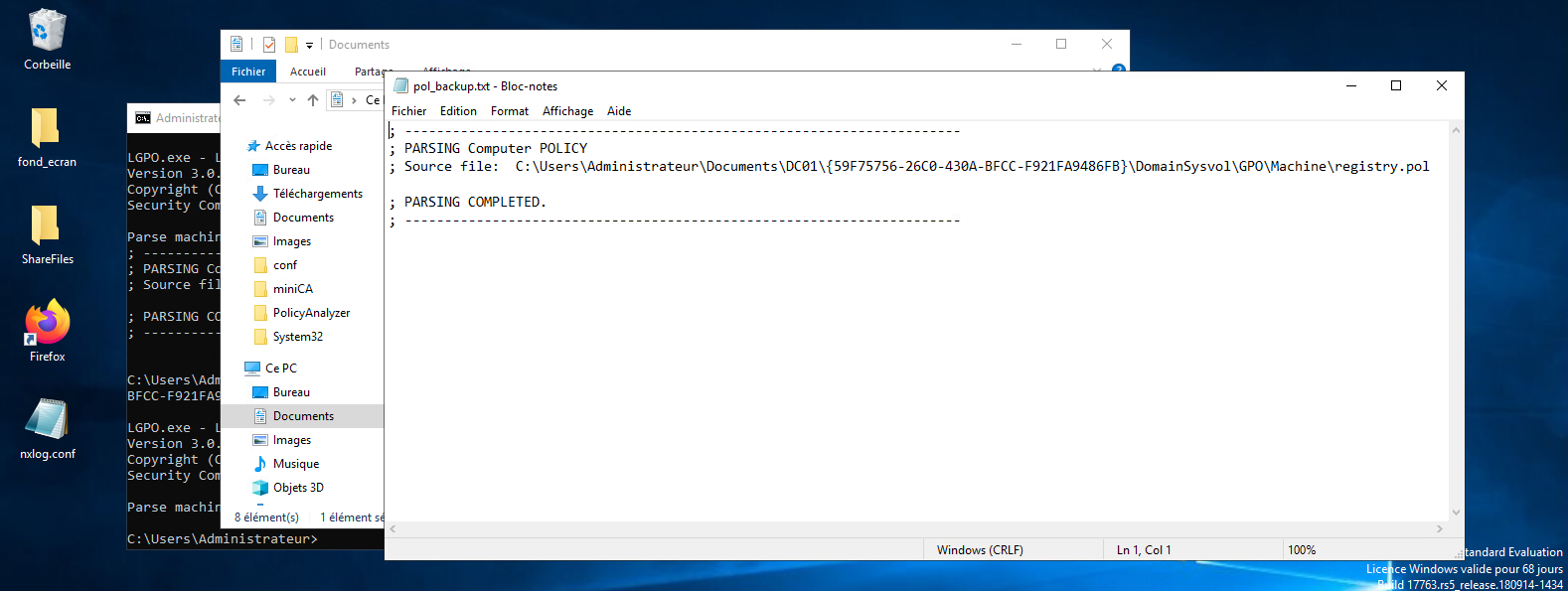Select Téléchargements under Accès rapide
This screenshot has height=591, width=1568.
click(317, 194)
